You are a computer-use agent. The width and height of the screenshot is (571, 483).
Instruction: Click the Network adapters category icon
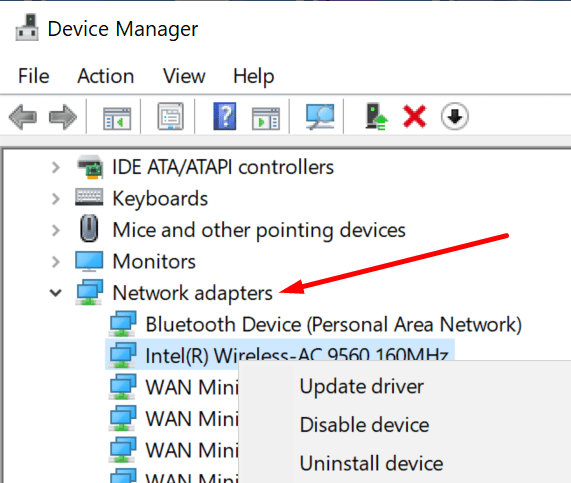click(89, 292)
